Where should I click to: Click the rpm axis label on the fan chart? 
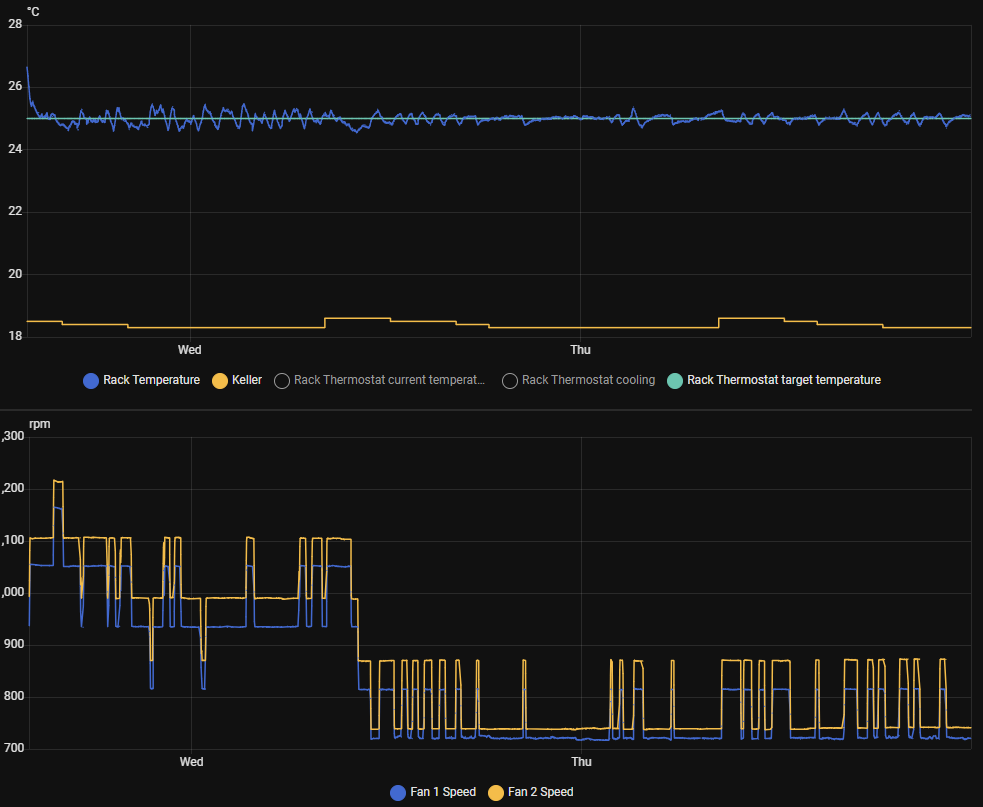point(37,423)
